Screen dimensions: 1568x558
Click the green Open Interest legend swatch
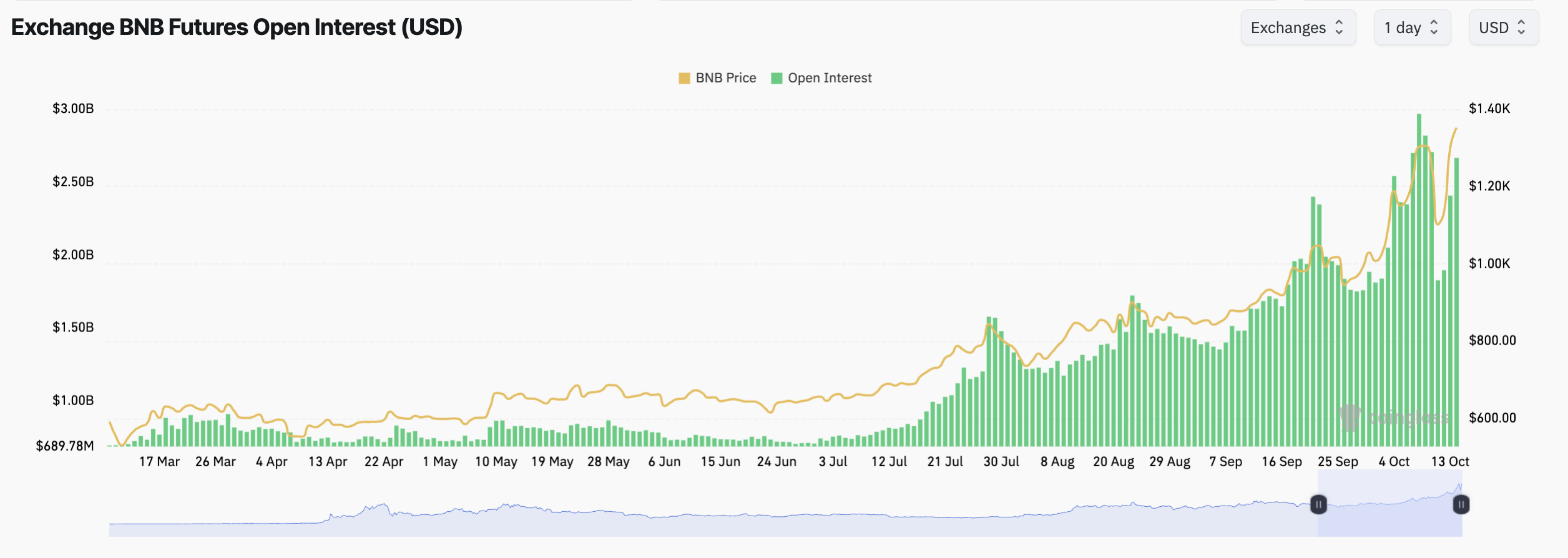click(x=777, y=78)
